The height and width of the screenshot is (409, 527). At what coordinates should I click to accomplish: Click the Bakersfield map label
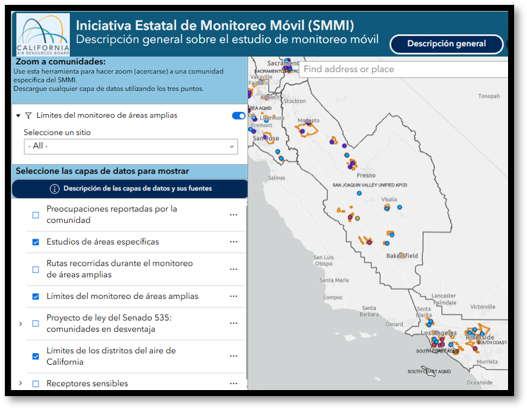pyautogui.click(x=402, y=256)
